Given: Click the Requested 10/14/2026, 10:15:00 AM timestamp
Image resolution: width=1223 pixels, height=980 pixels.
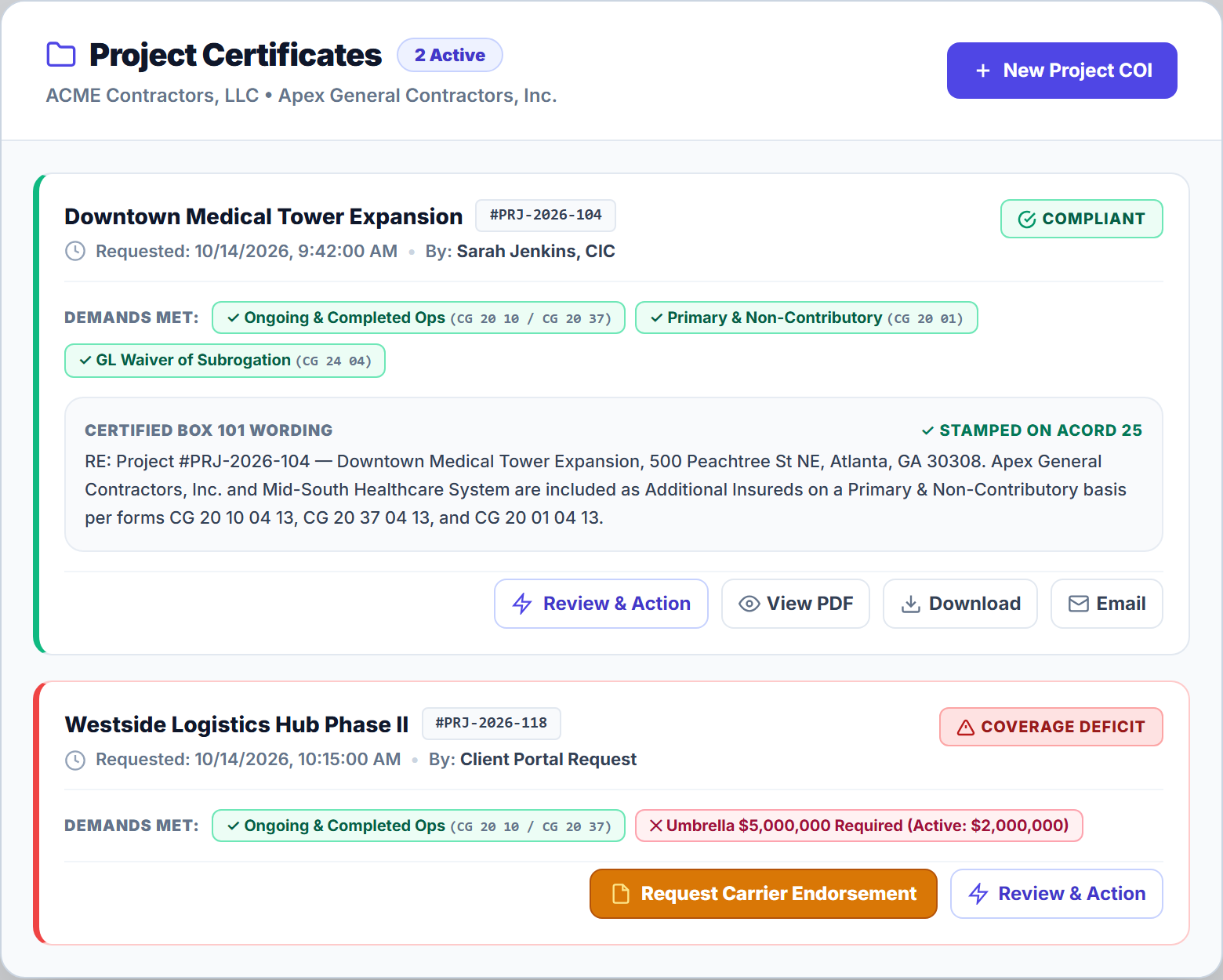Looking at the screenshot, I should (x=249, y=760).
